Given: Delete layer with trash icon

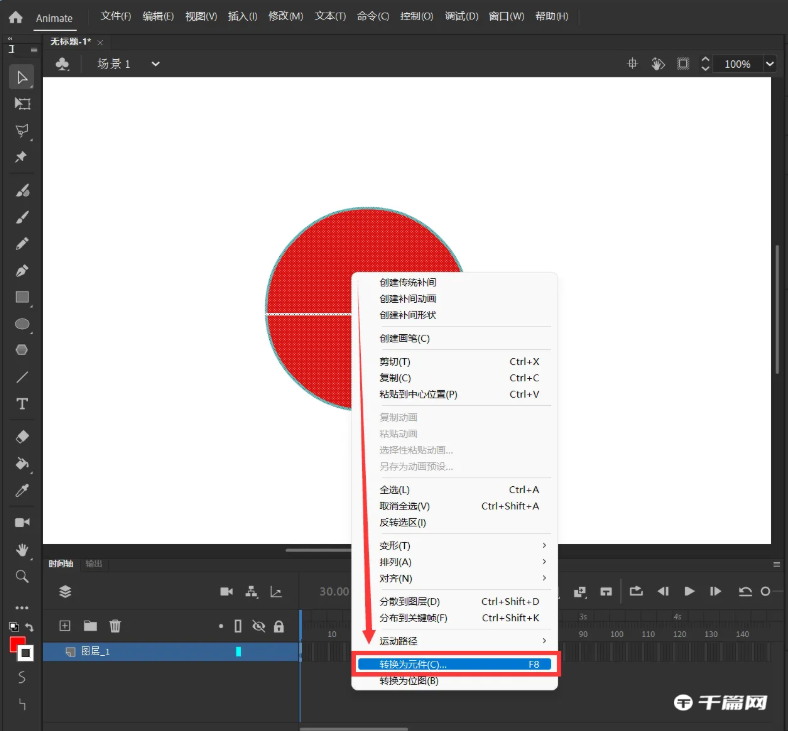Looking at the screenshot, I should [115, 626].
